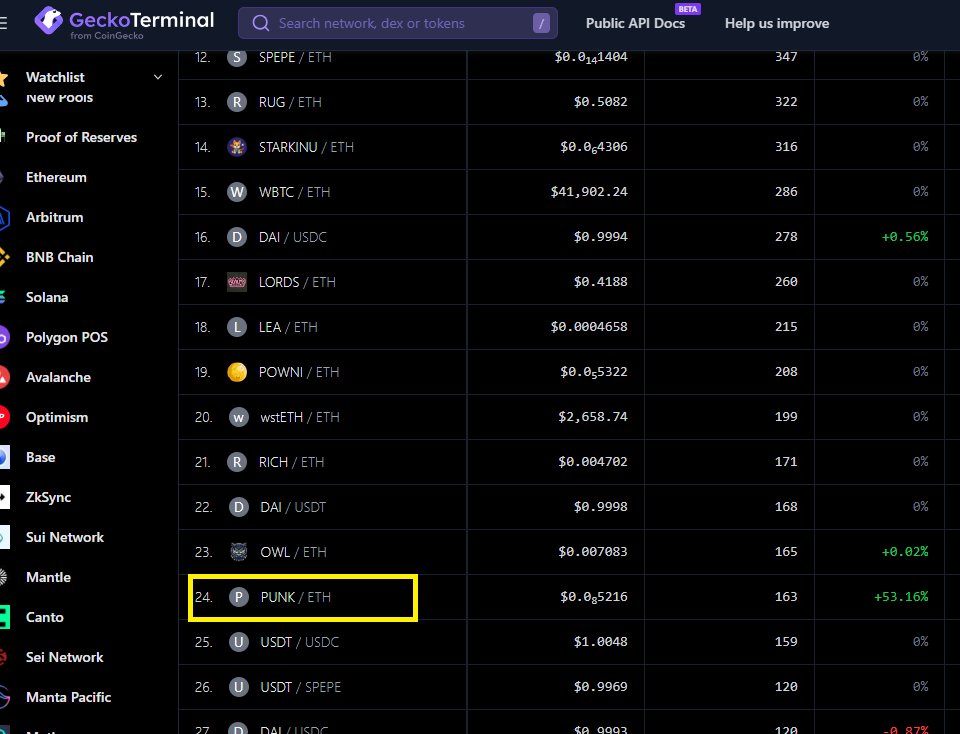This screenshot has height=734, width=960.
Task: Open the DAI / USDC pool row 16
Action: [293, 237]
